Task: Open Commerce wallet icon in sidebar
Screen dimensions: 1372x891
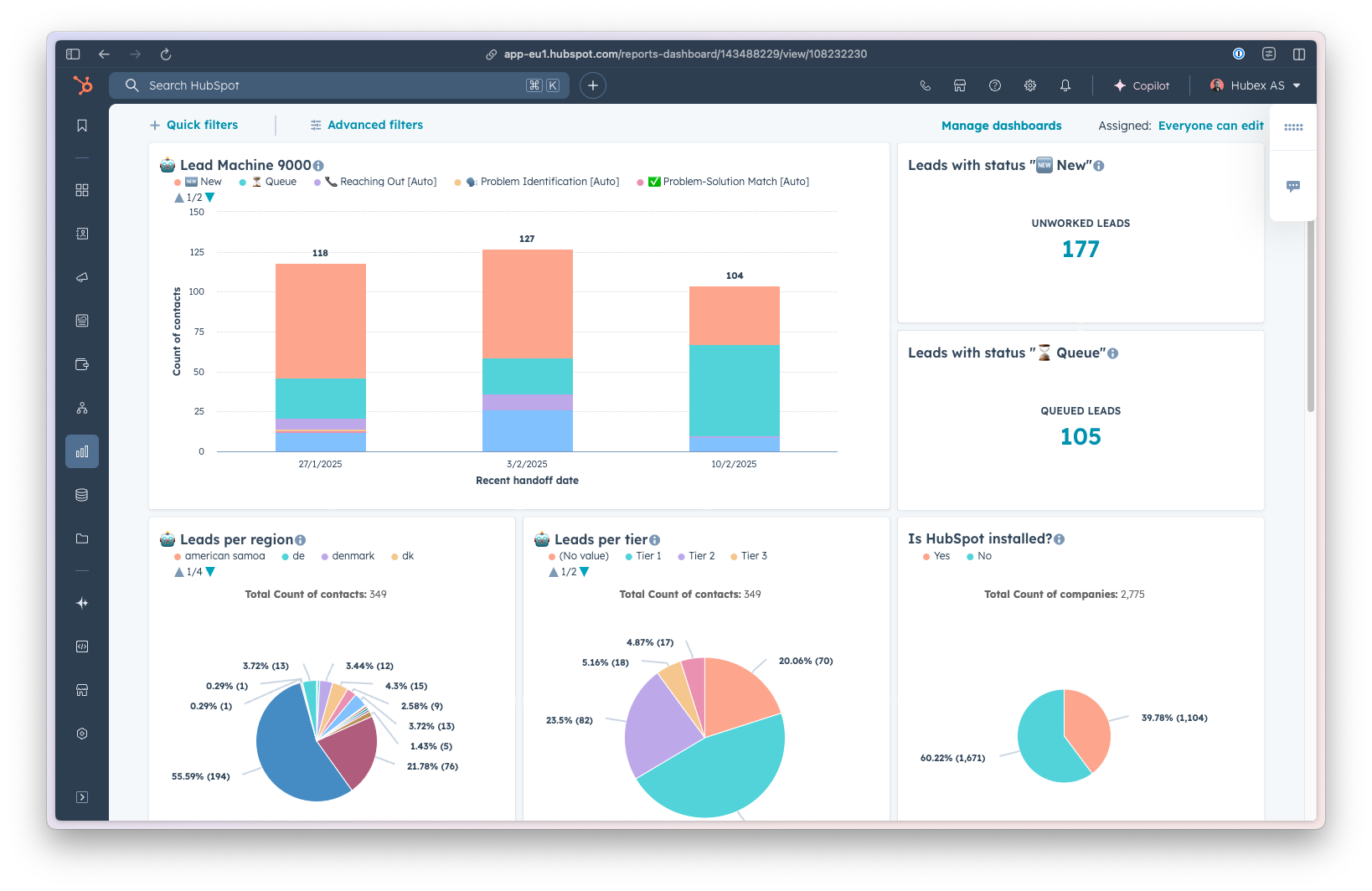Action: 82,364
